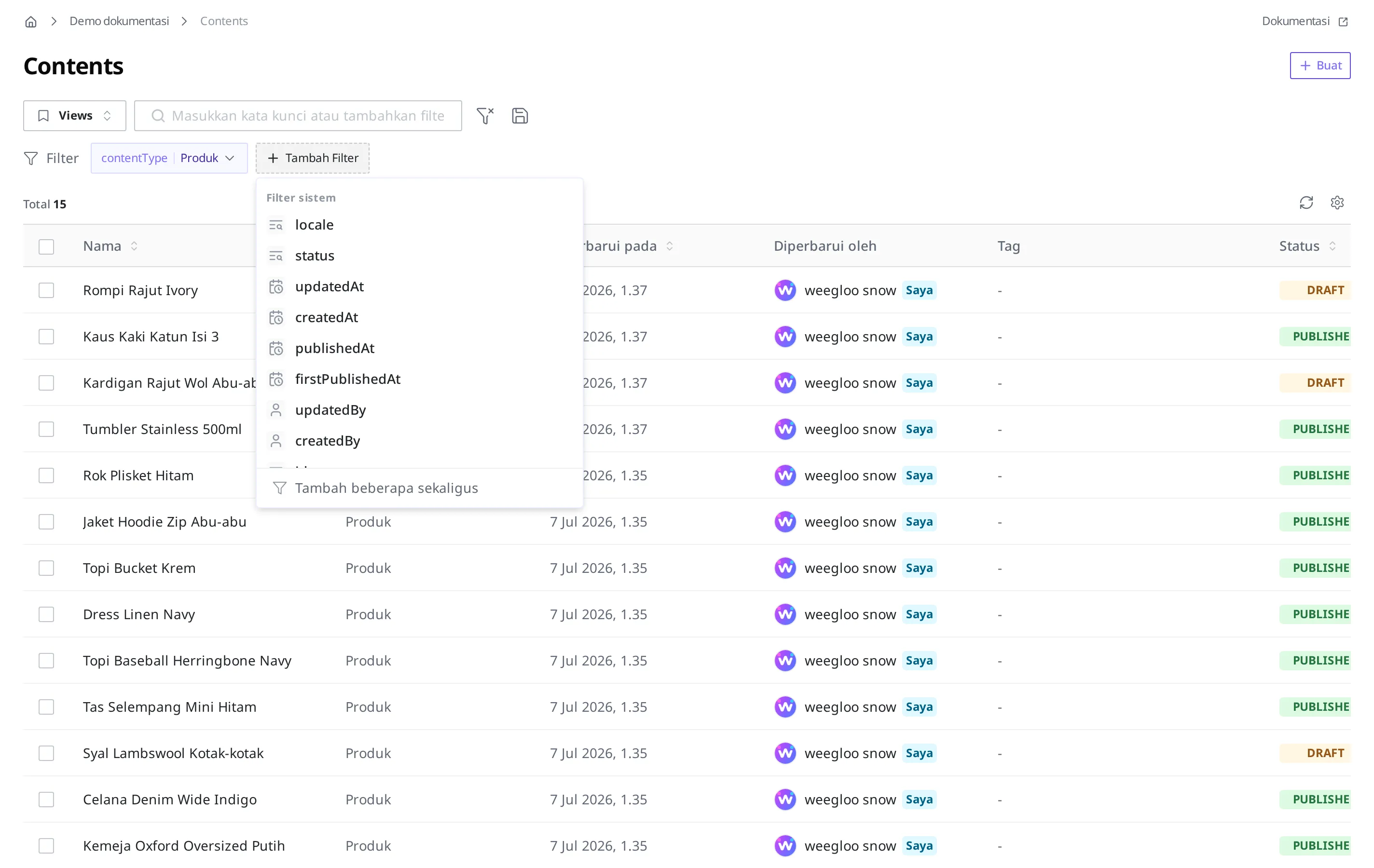Image resolution: width=1374 pixels, height=868 pixels.
Task: Open table settings gear icon
Action: [x=1337, y=203]
